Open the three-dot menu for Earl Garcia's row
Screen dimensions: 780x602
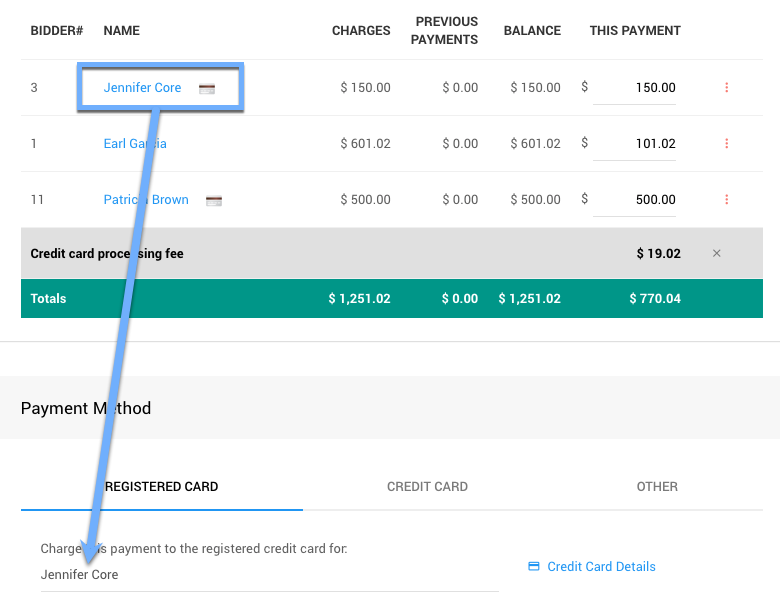click(x=726, y=144)
